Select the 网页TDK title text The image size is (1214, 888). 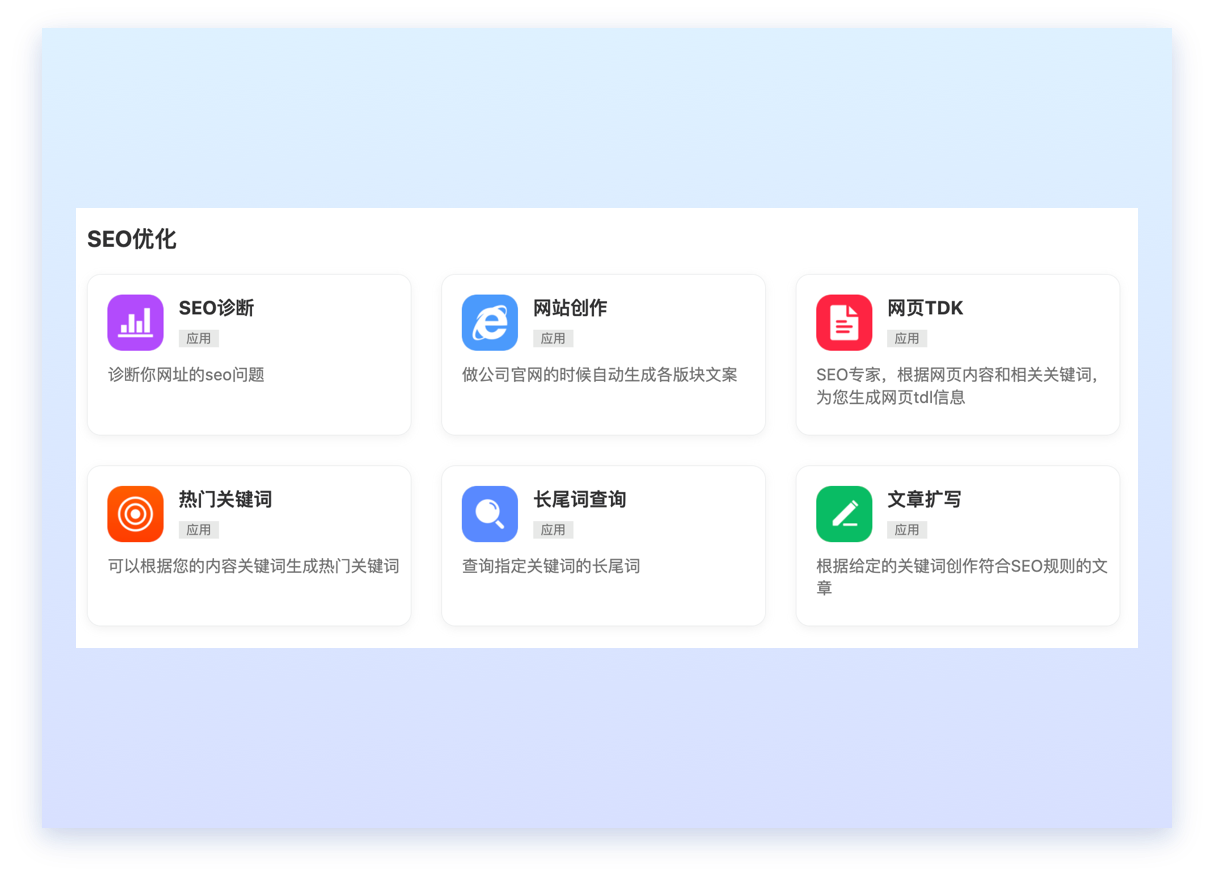[x=925, y=308]
